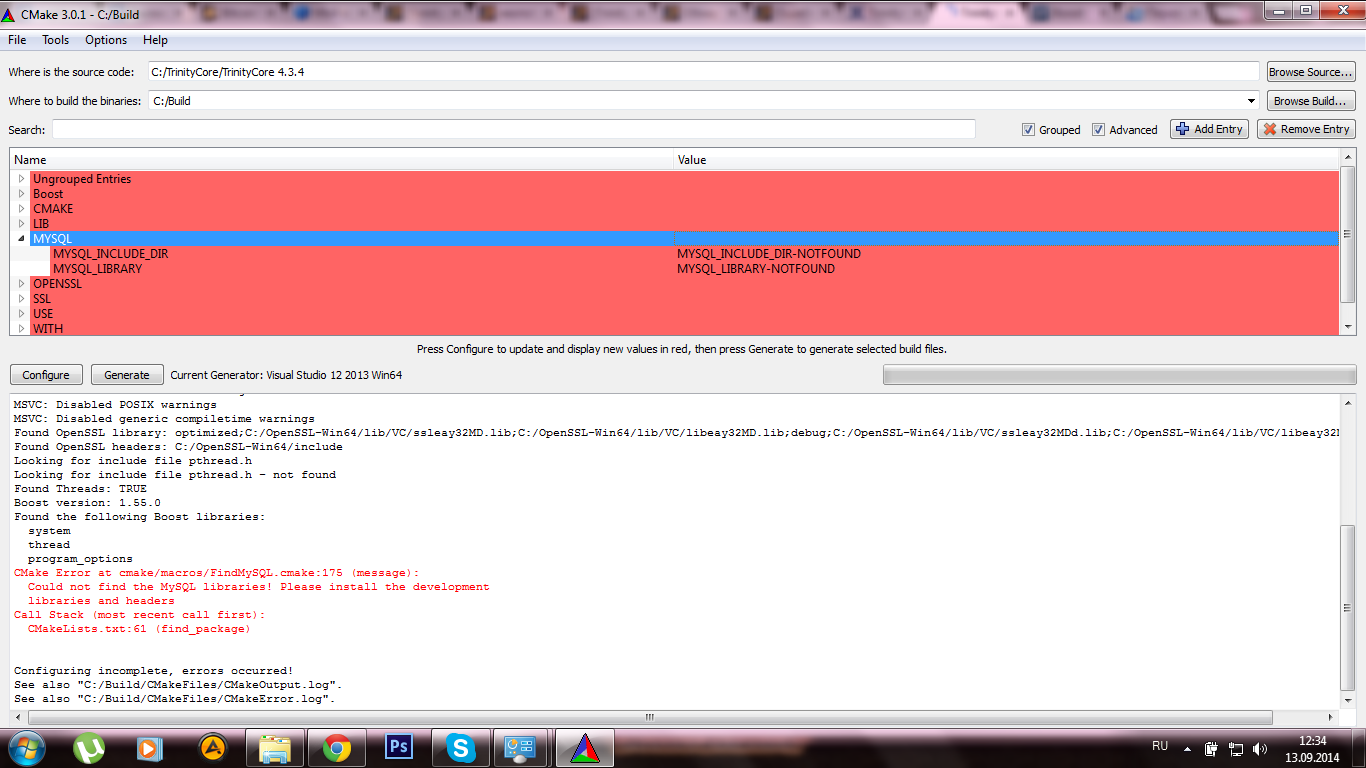Uncheck the Advanced checkbox
The width and height of the screenshot is (1366, 768).
(x=1098, y=130)
